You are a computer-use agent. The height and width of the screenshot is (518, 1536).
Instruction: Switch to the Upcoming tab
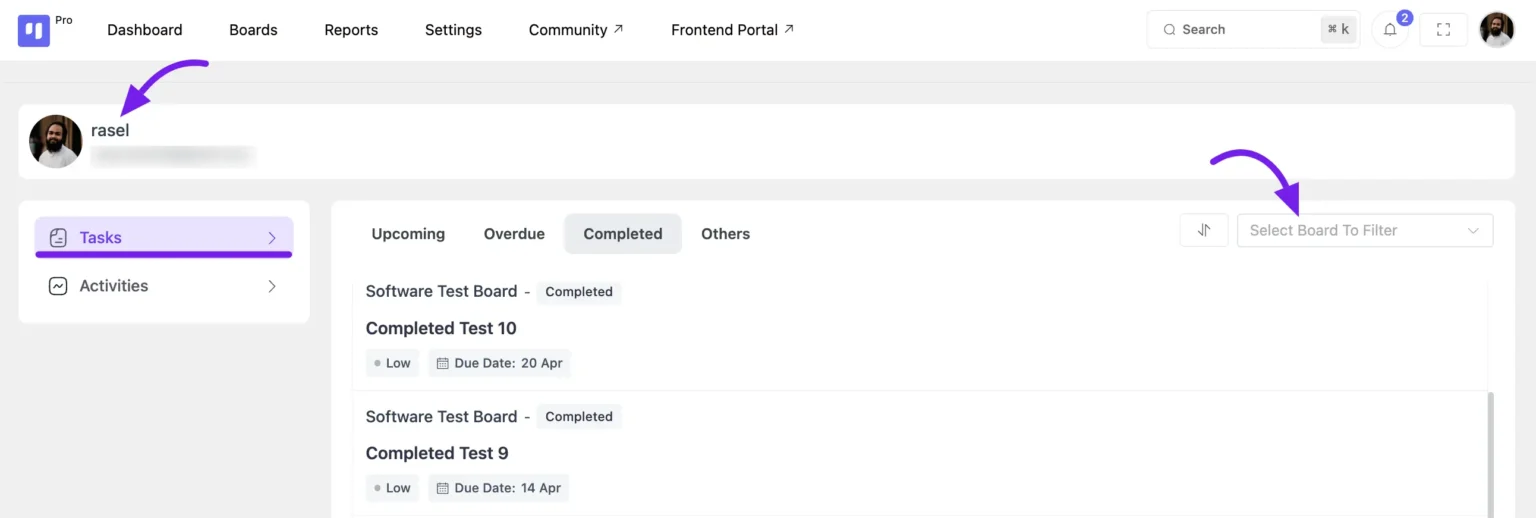tap(408, 234)
